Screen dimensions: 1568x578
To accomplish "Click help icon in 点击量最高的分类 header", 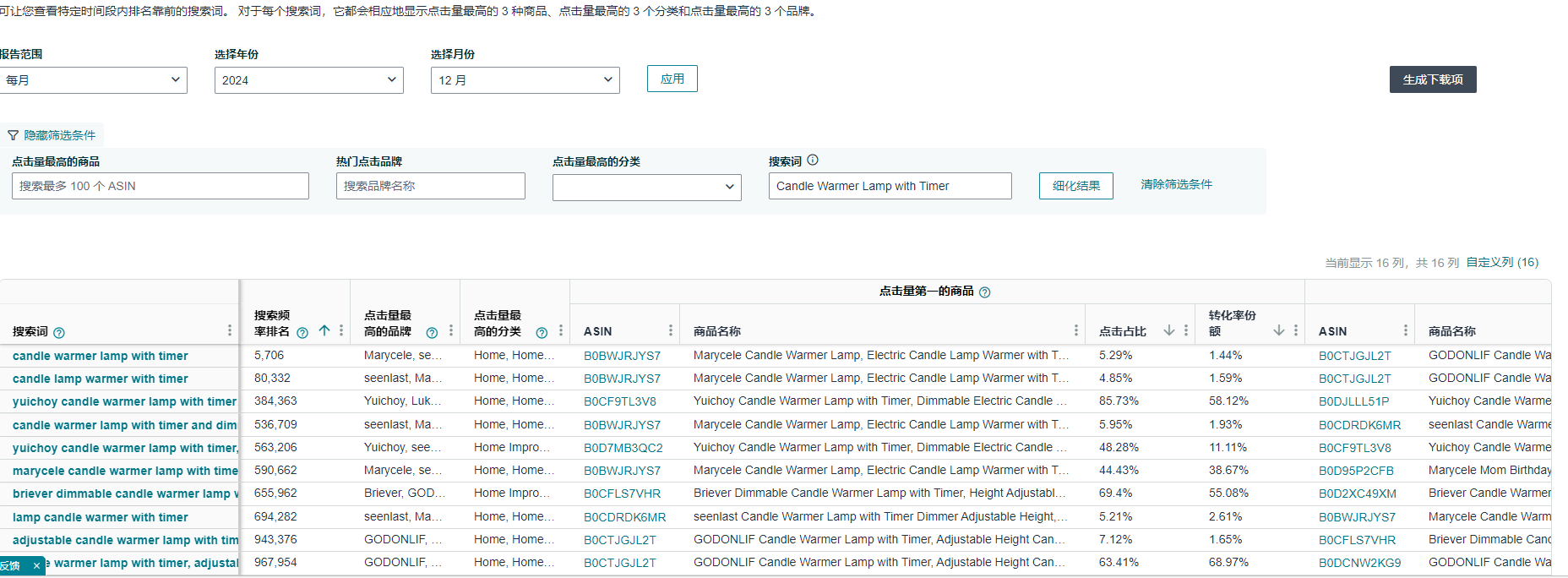I will pyautogui.click(x=542, y=333).
